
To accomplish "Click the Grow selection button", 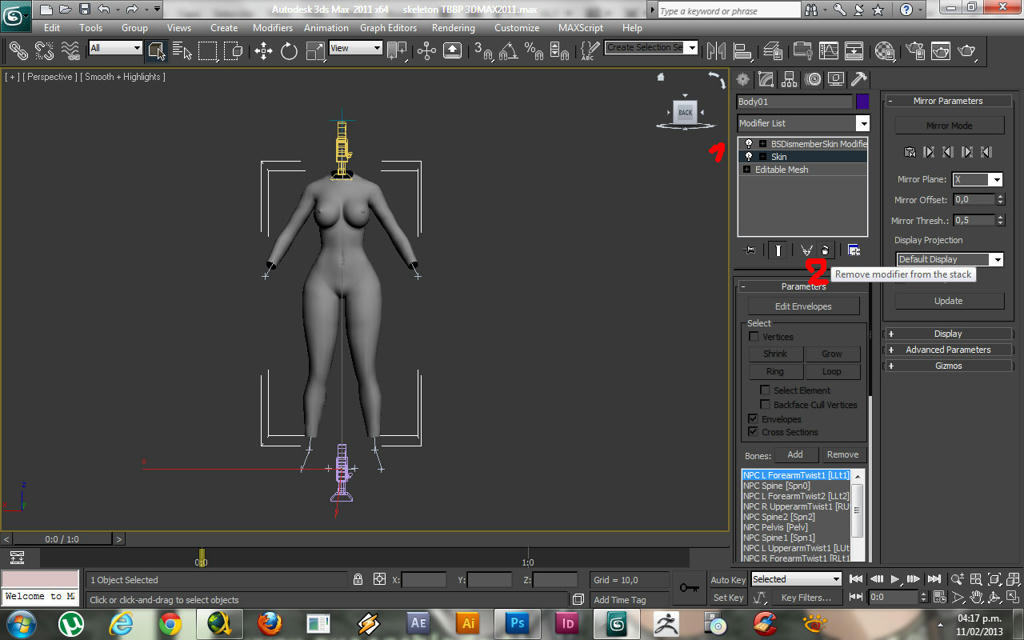I will pyautogui.click(x=831, y=353).
